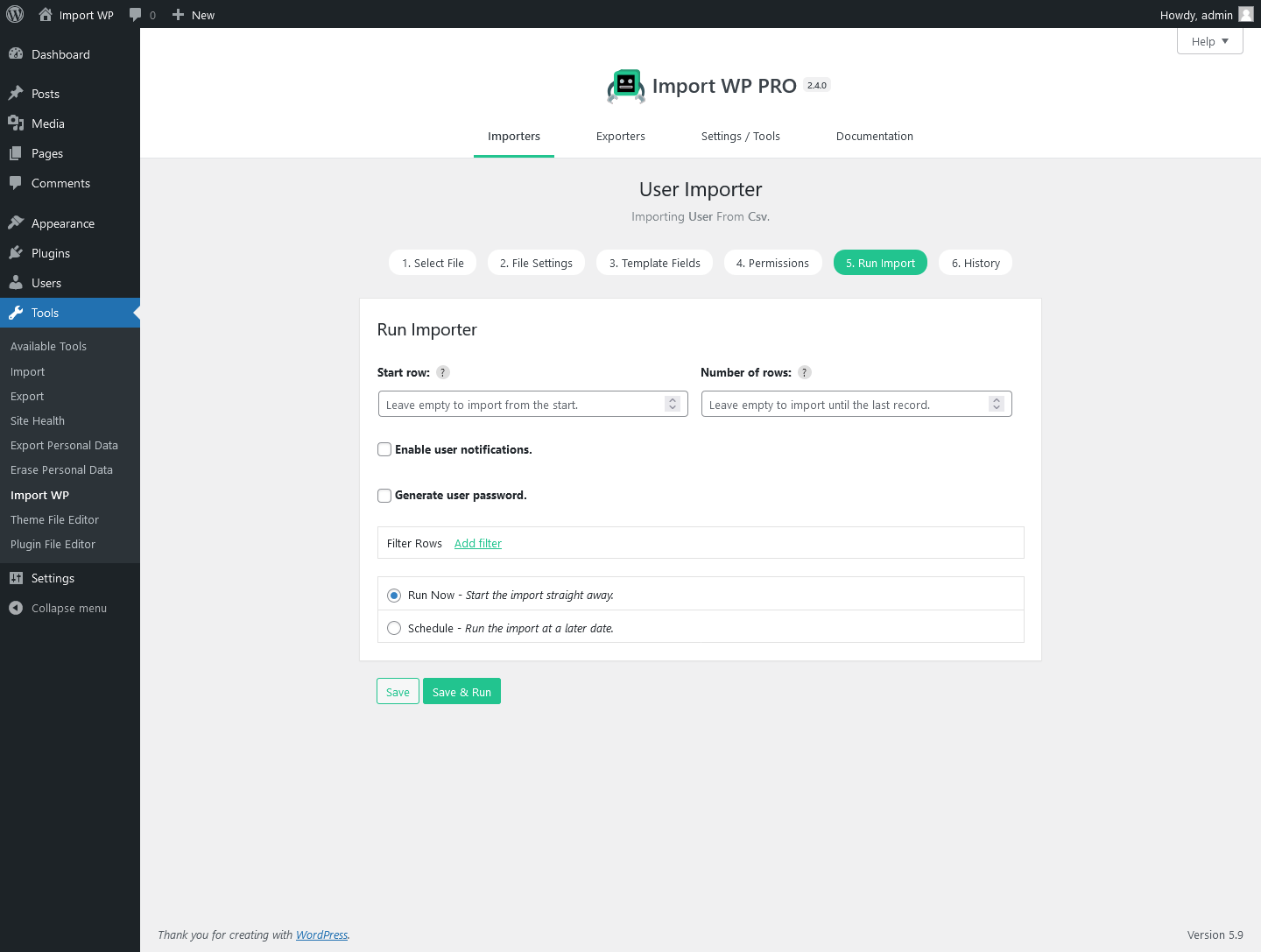The width and height of the screenshot is (1261, 952).
Task: Open the WordPress logo menu in admin bar
Action: pos(14,14)
